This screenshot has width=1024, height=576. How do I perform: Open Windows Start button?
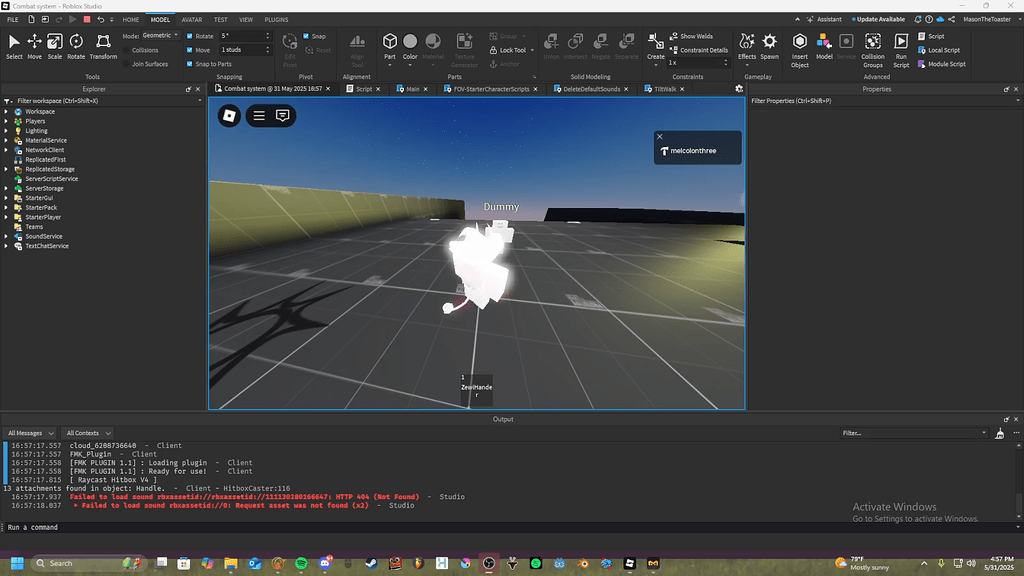pyautogui.click(x=17, y=563)
